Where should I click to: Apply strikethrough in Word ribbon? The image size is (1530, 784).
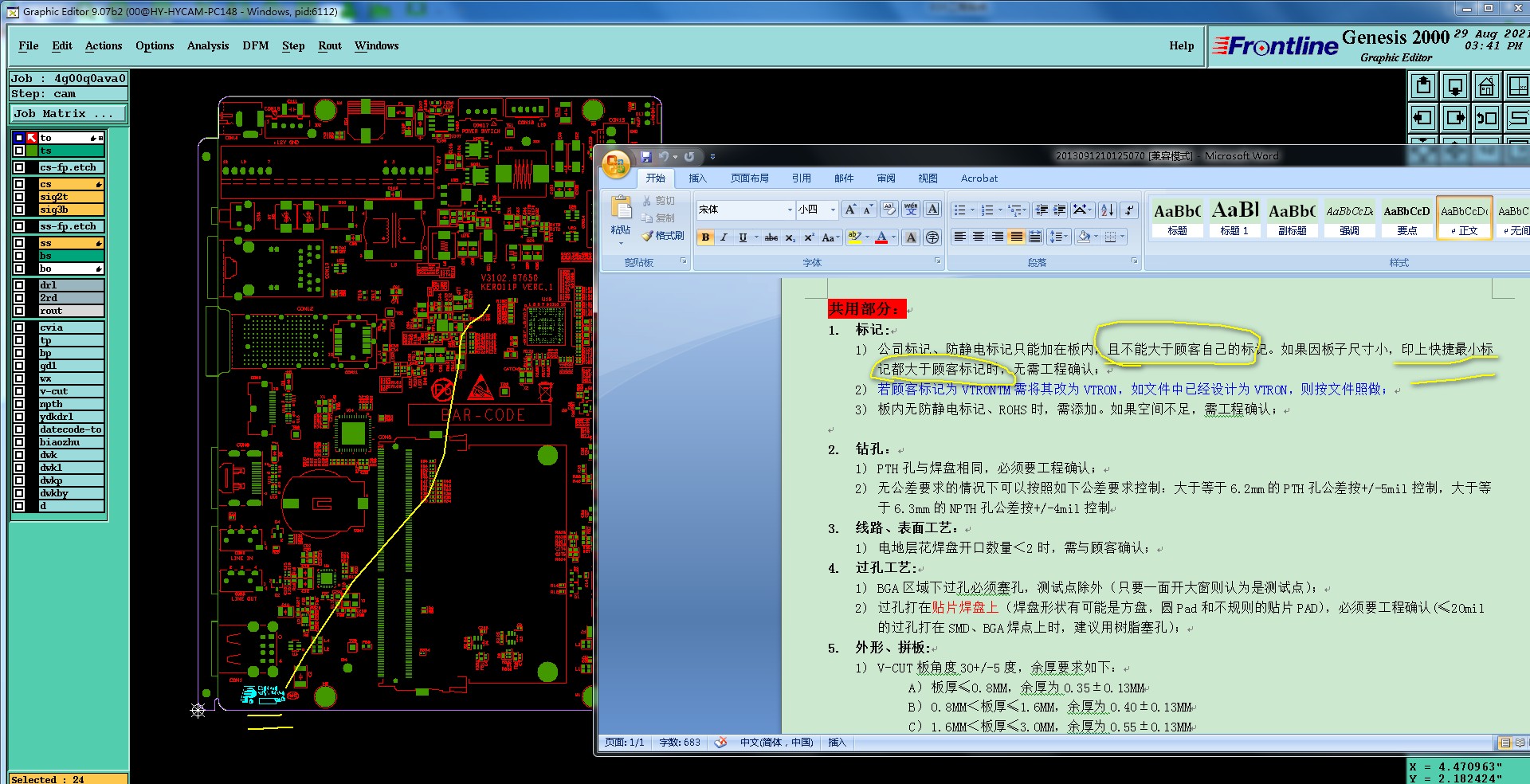tap(771, 237)
